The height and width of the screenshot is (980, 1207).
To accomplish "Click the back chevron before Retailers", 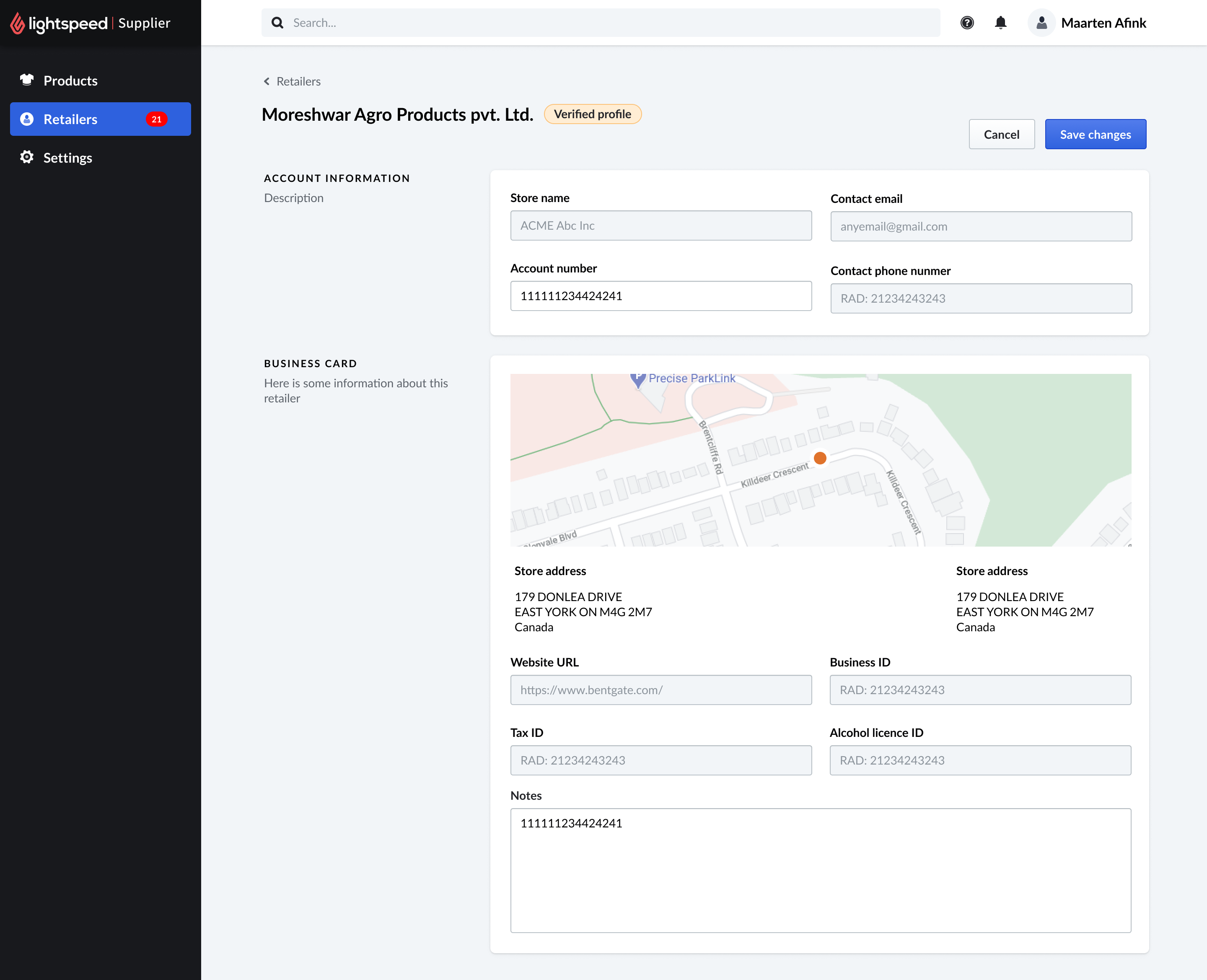I will [x=267, y=81].
